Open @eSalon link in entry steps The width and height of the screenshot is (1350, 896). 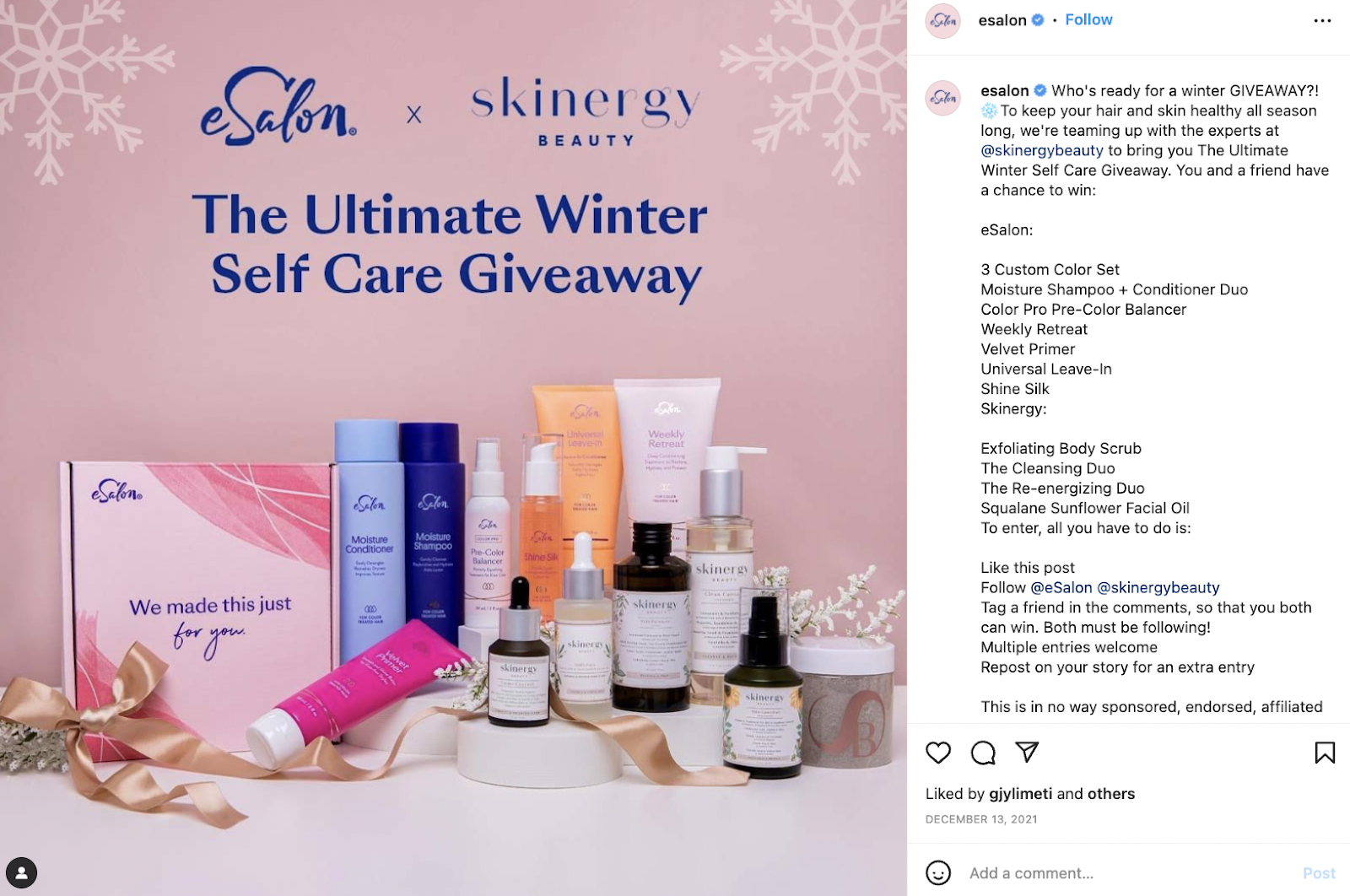click(x=1061, y=587)
